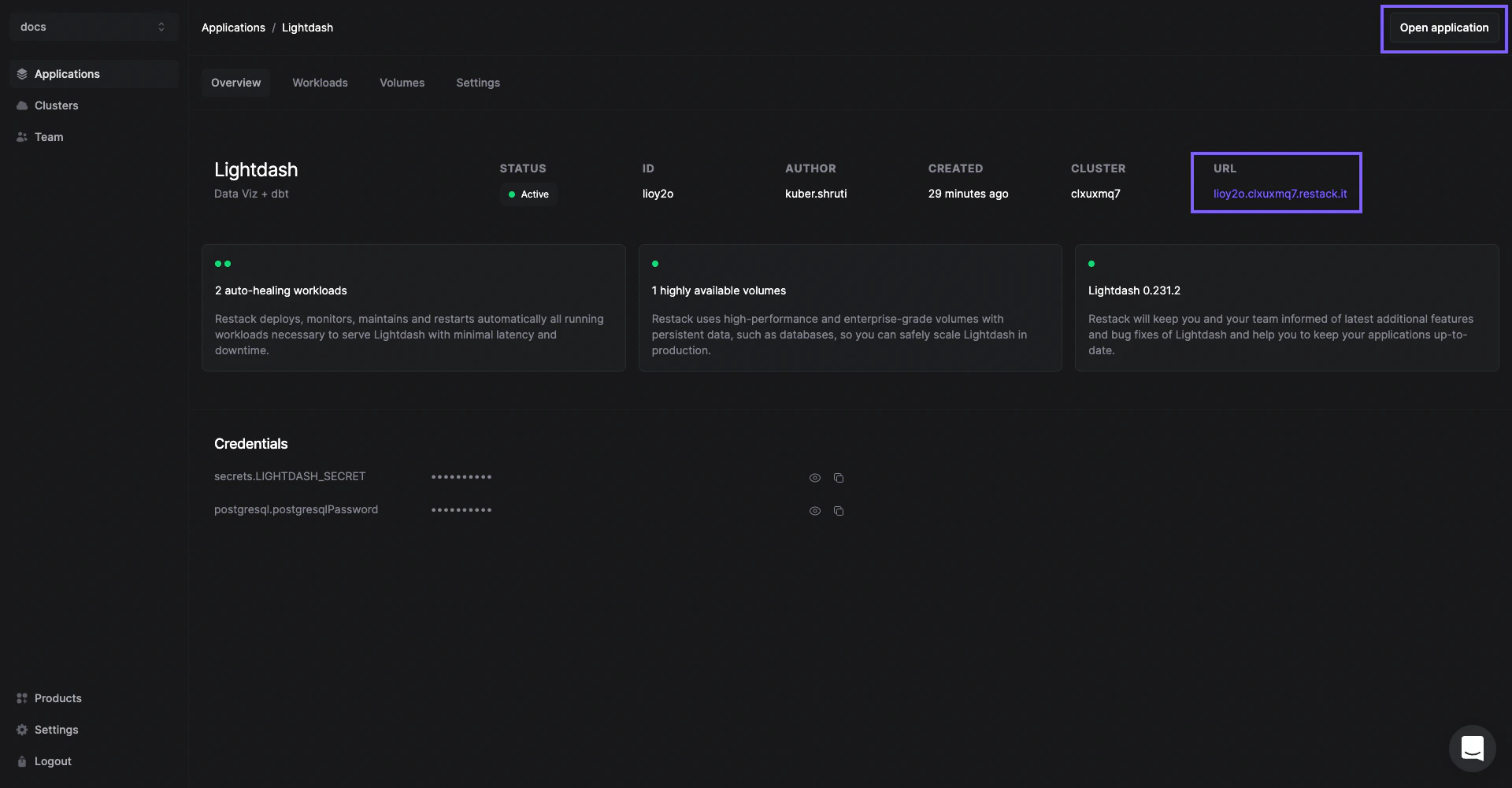Click the Logout lock icon

pos(22,761)
